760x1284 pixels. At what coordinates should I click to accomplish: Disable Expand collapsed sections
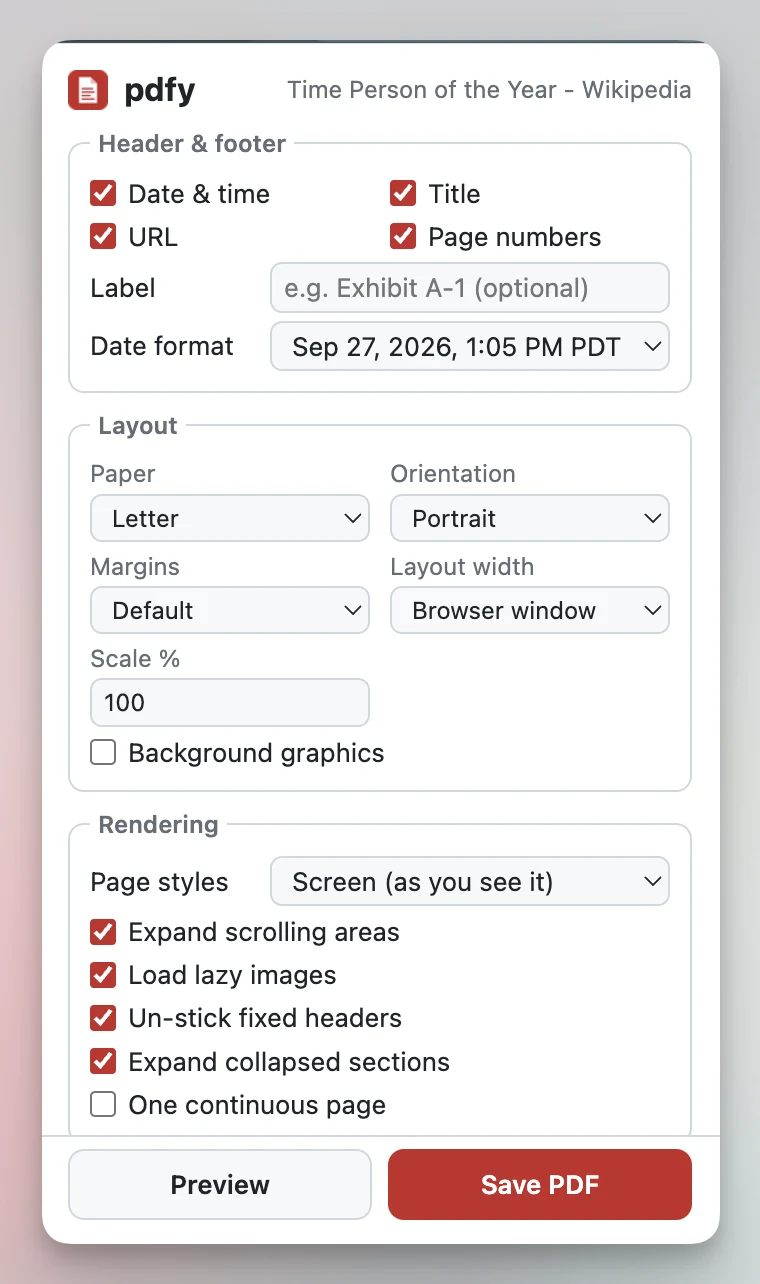click(x=103, y=1061)
